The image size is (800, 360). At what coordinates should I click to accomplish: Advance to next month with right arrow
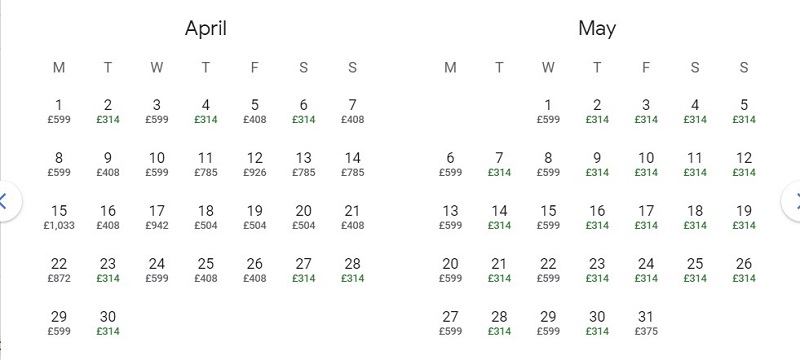(793, 201)
